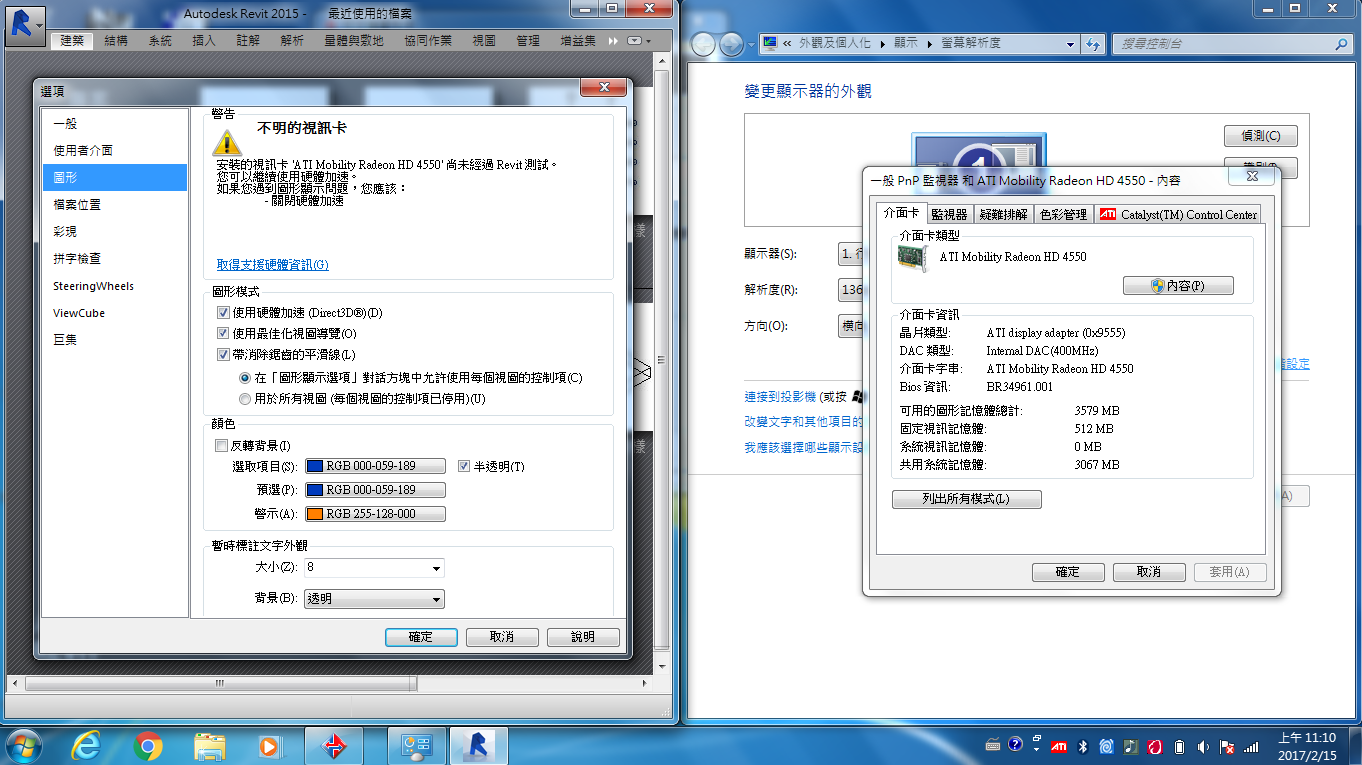
Task: Open the display (顯示器) dropdown in Control Panel
Action: point(851,253)
